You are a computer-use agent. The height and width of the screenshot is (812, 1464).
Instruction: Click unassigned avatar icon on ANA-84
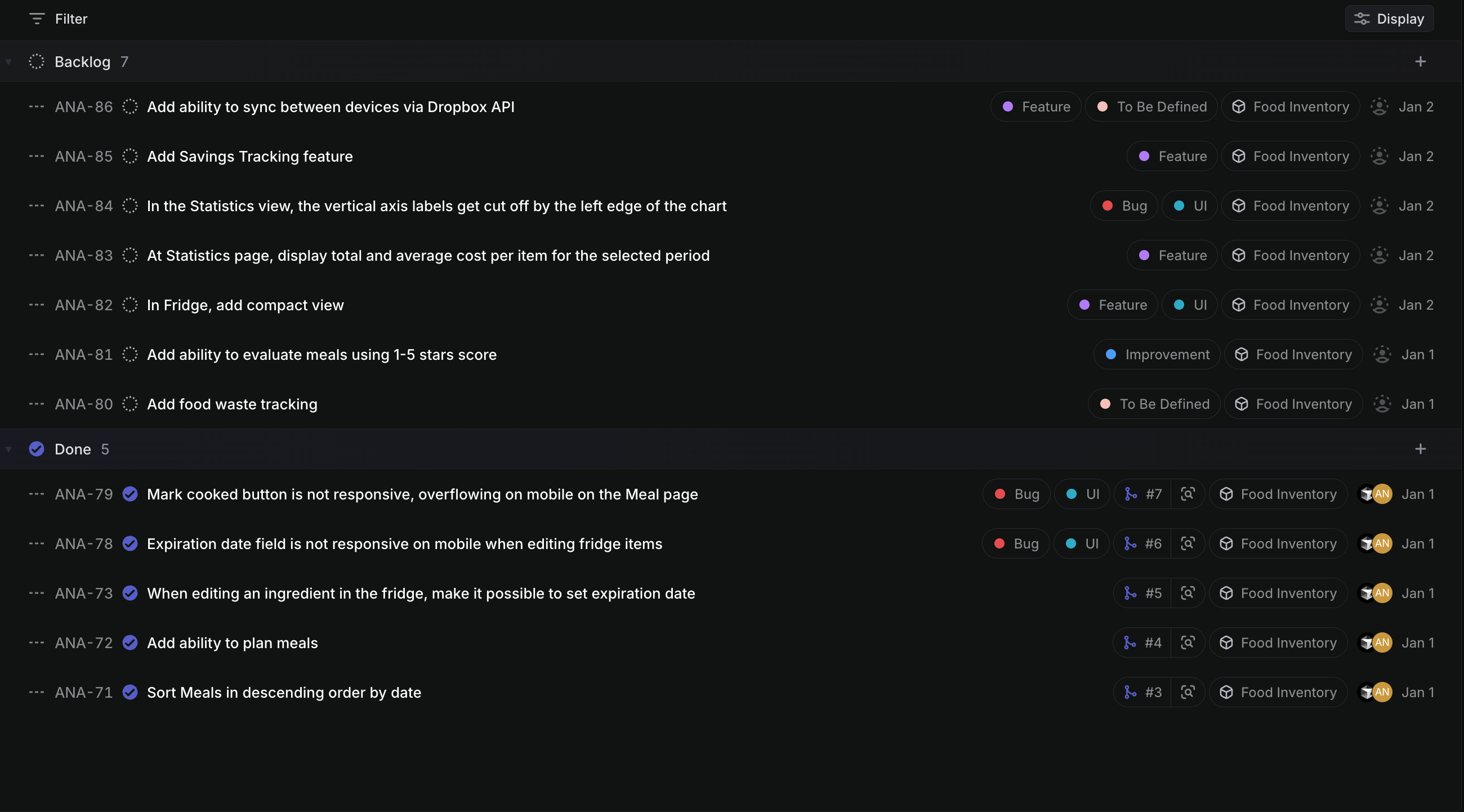coord(1380,206)
